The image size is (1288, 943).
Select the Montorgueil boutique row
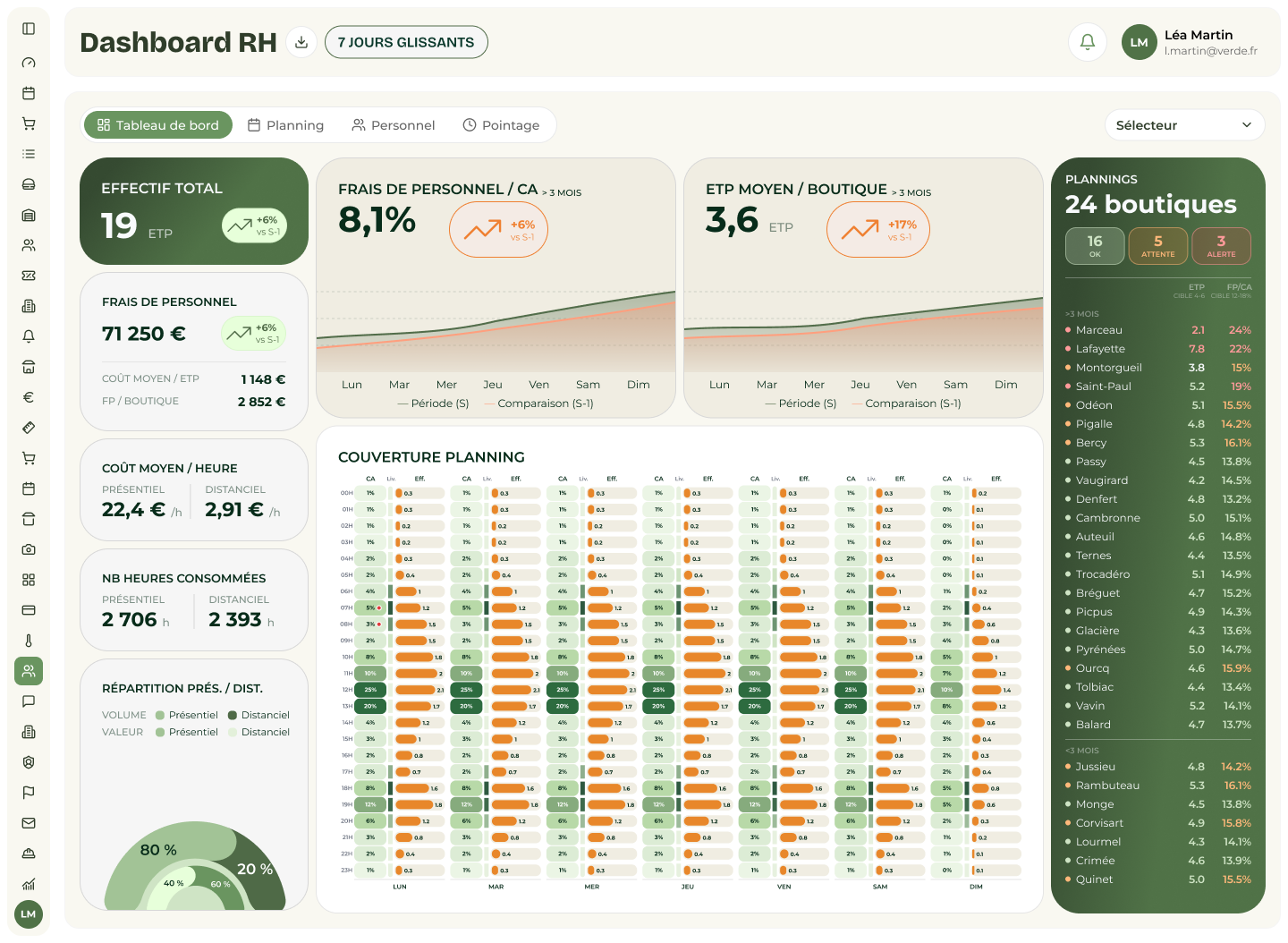1158,368
